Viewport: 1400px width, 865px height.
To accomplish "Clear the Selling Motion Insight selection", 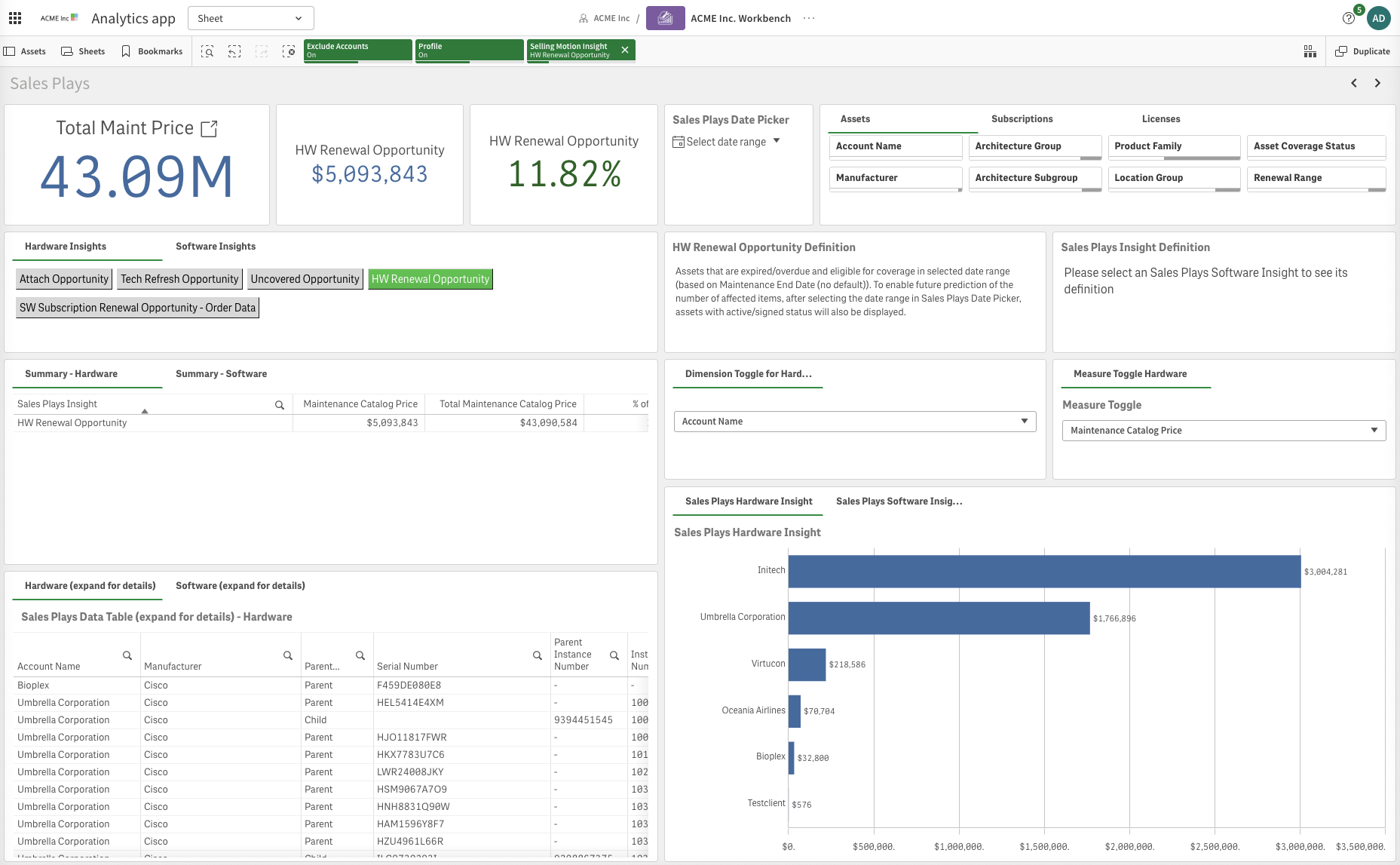I will [x=625, y=50].
